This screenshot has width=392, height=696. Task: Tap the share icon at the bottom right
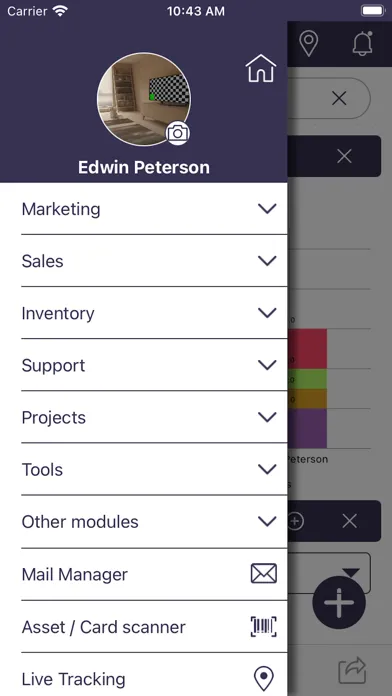(352, 670)
